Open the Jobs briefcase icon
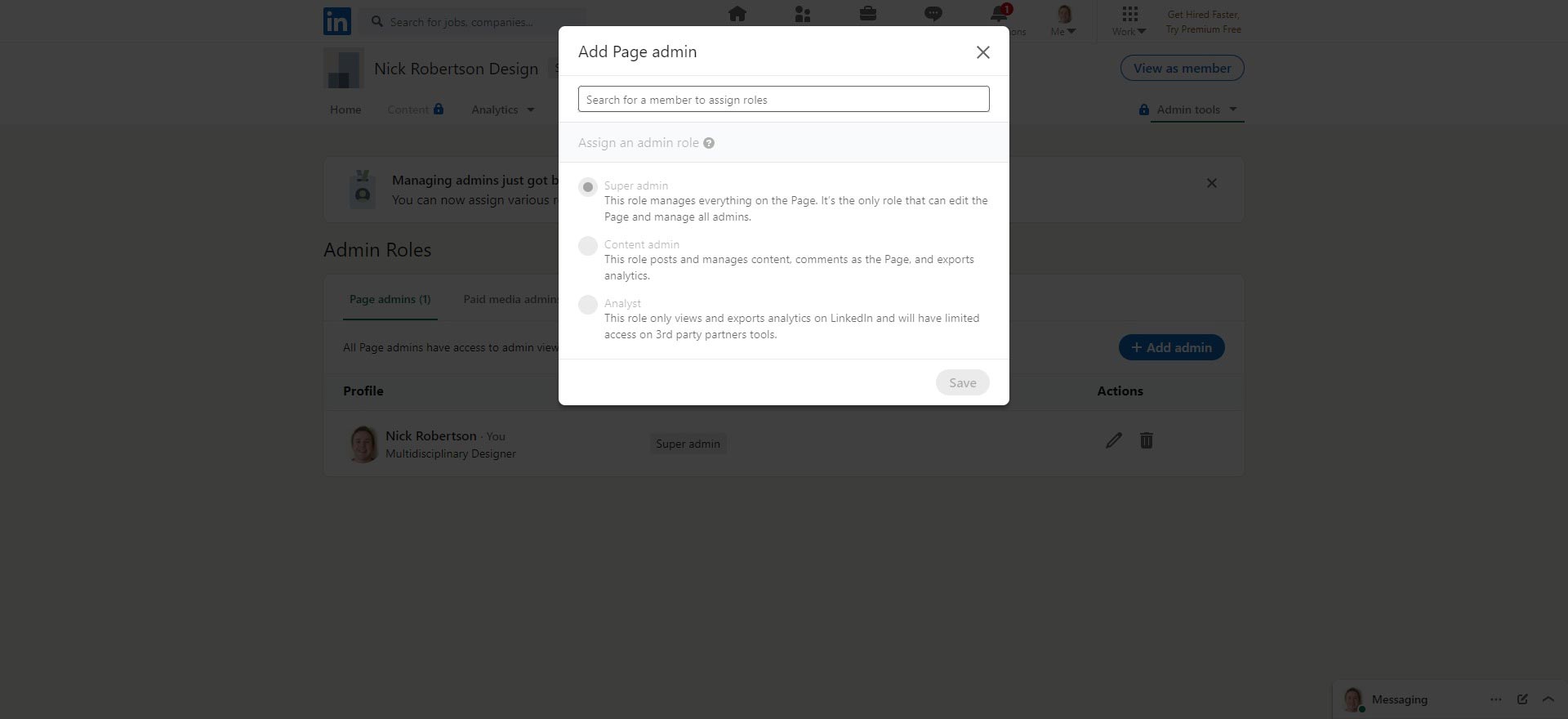 tap(868, 14)
